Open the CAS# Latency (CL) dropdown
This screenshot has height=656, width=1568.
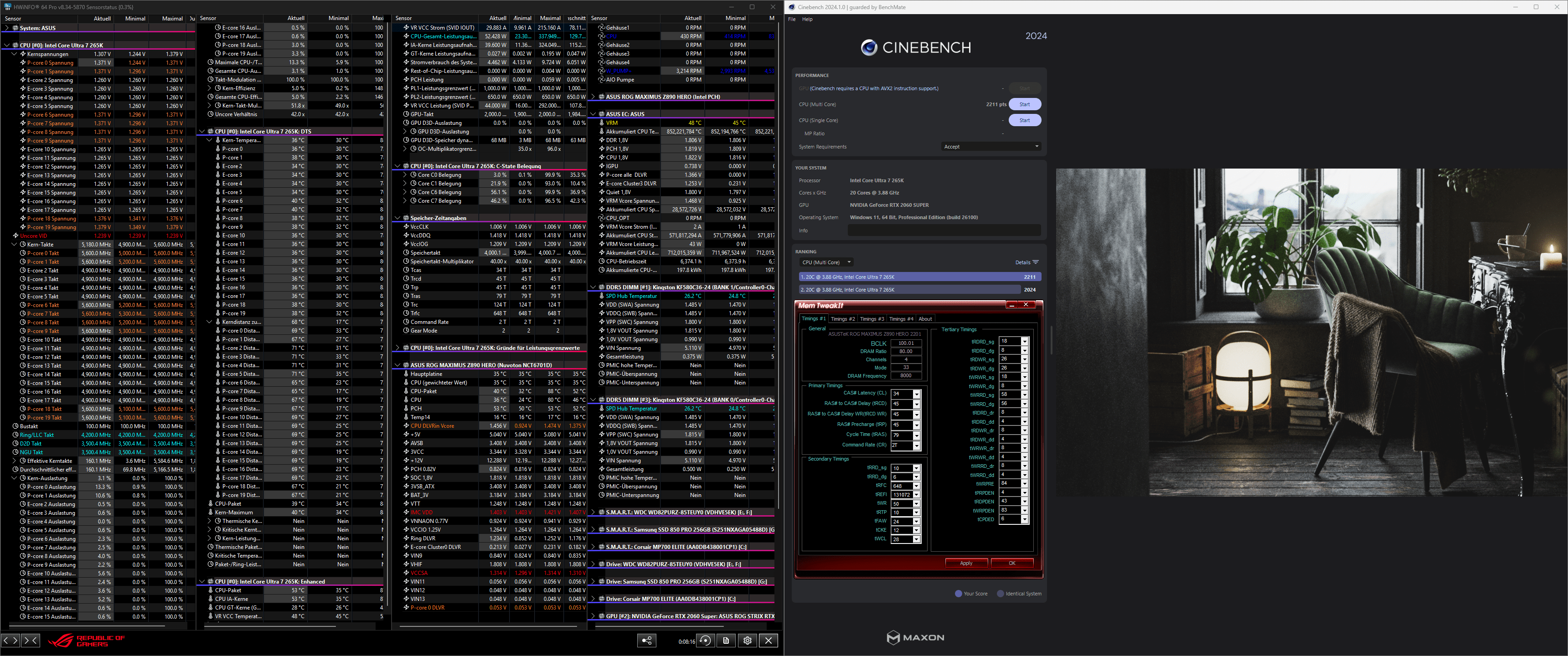(916, 394)
